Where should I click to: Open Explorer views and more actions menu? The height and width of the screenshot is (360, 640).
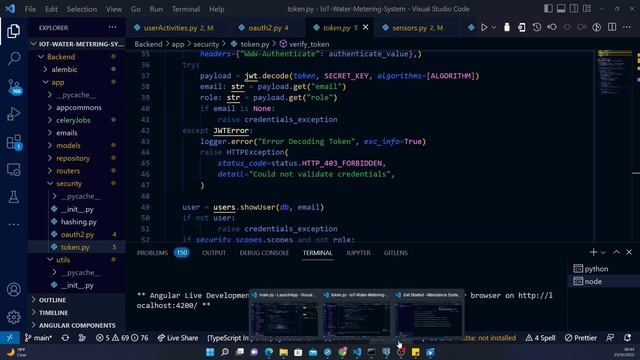click(x=112, y=27)
